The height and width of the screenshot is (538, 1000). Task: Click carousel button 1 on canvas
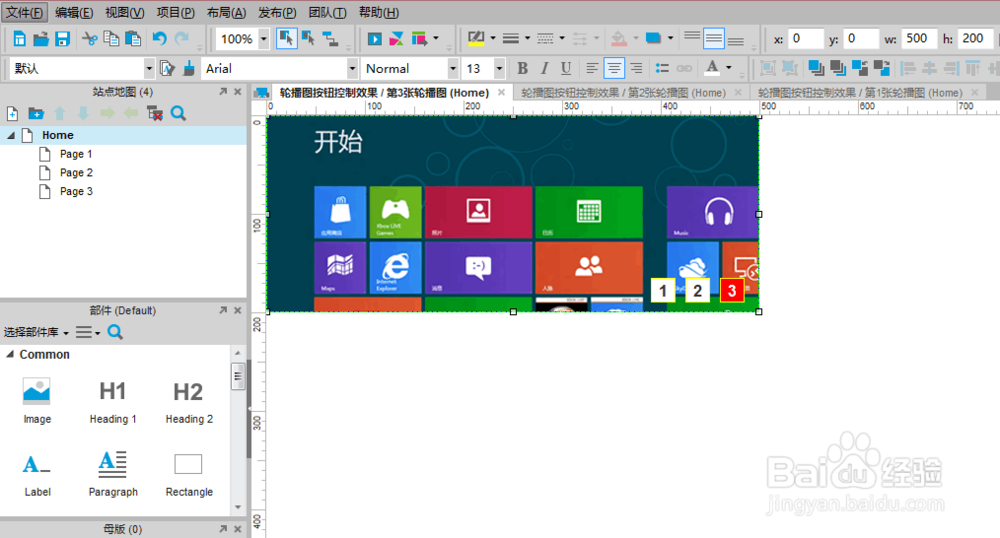[x=663, y=291]
